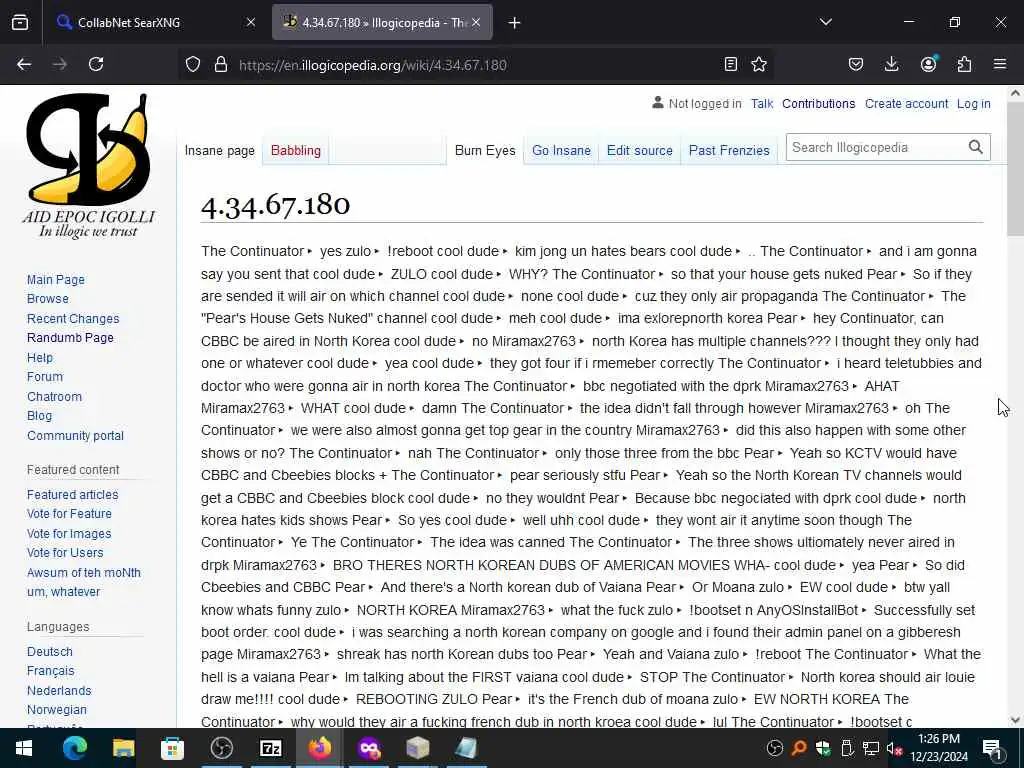Go to Main Page in sidebar
Screen dimensions: 1024x768
56,280
